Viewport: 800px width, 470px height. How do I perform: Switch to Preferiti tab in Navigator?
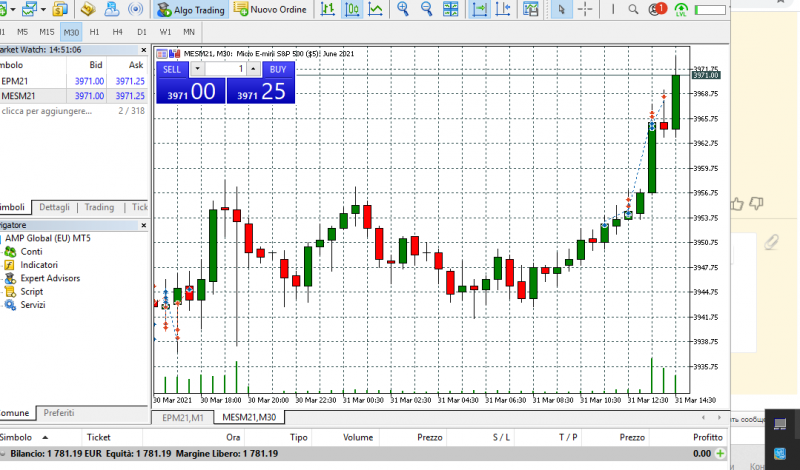pos(59,413)
